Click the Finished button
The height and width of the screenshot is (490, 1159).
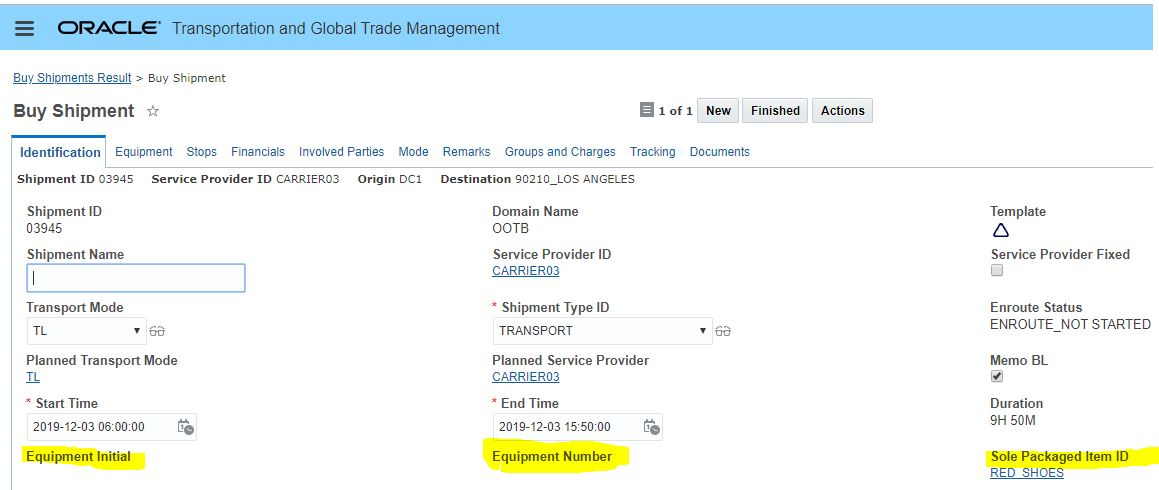[x=775, y=111]
